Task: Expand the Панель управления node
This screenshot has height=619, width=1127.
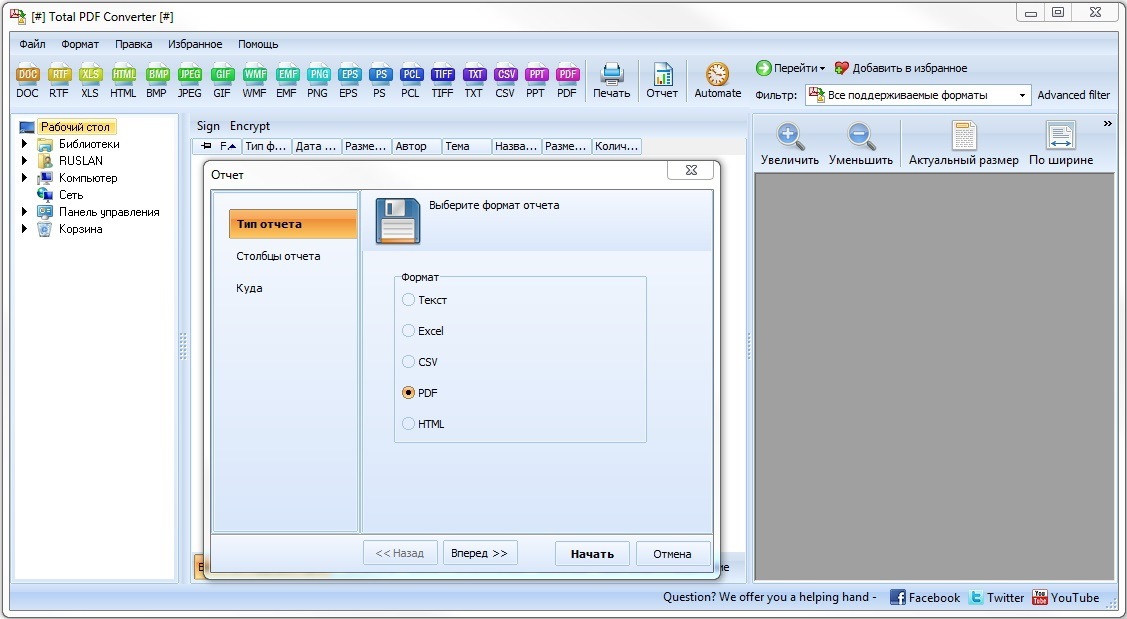Action: click(24, 211)
